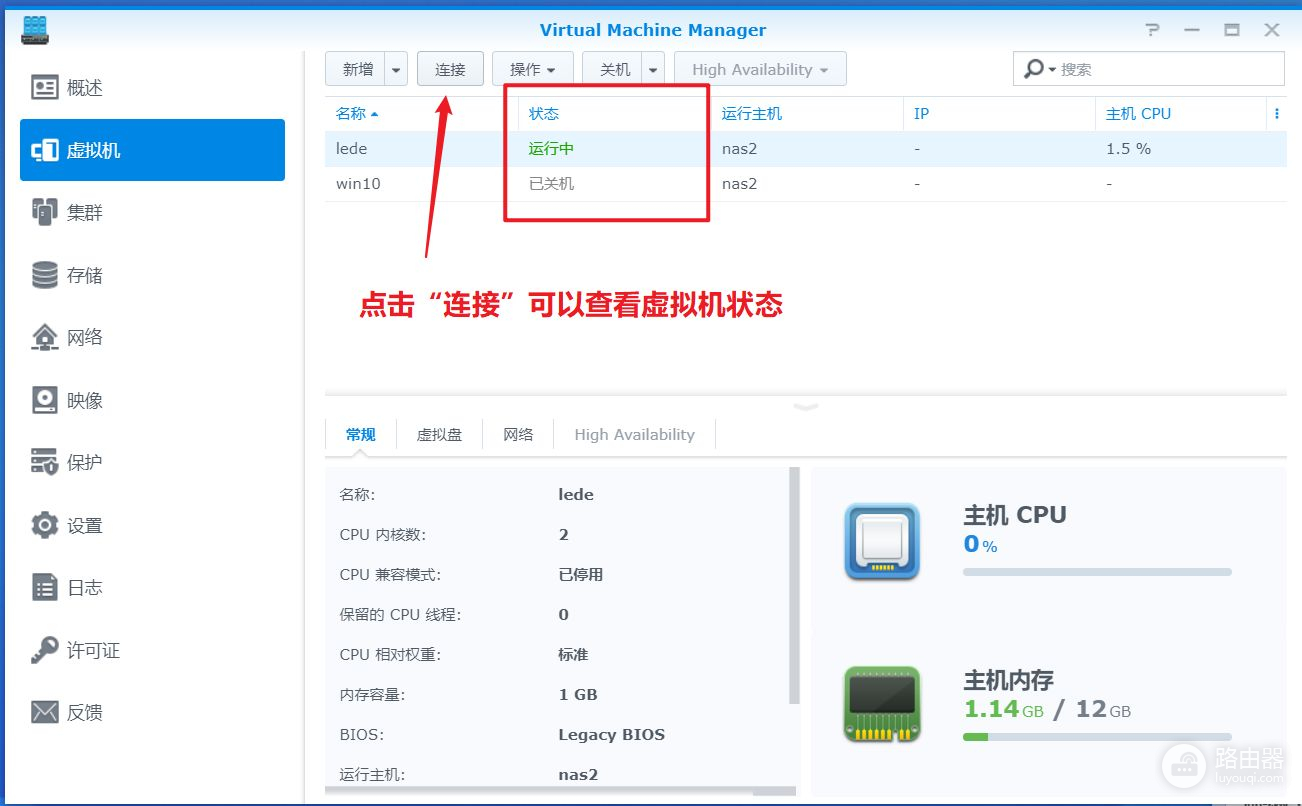The width and height of the screenshot is (1302, 806).
Task: Click the 连接 connect button
Action: coord(450,70)
